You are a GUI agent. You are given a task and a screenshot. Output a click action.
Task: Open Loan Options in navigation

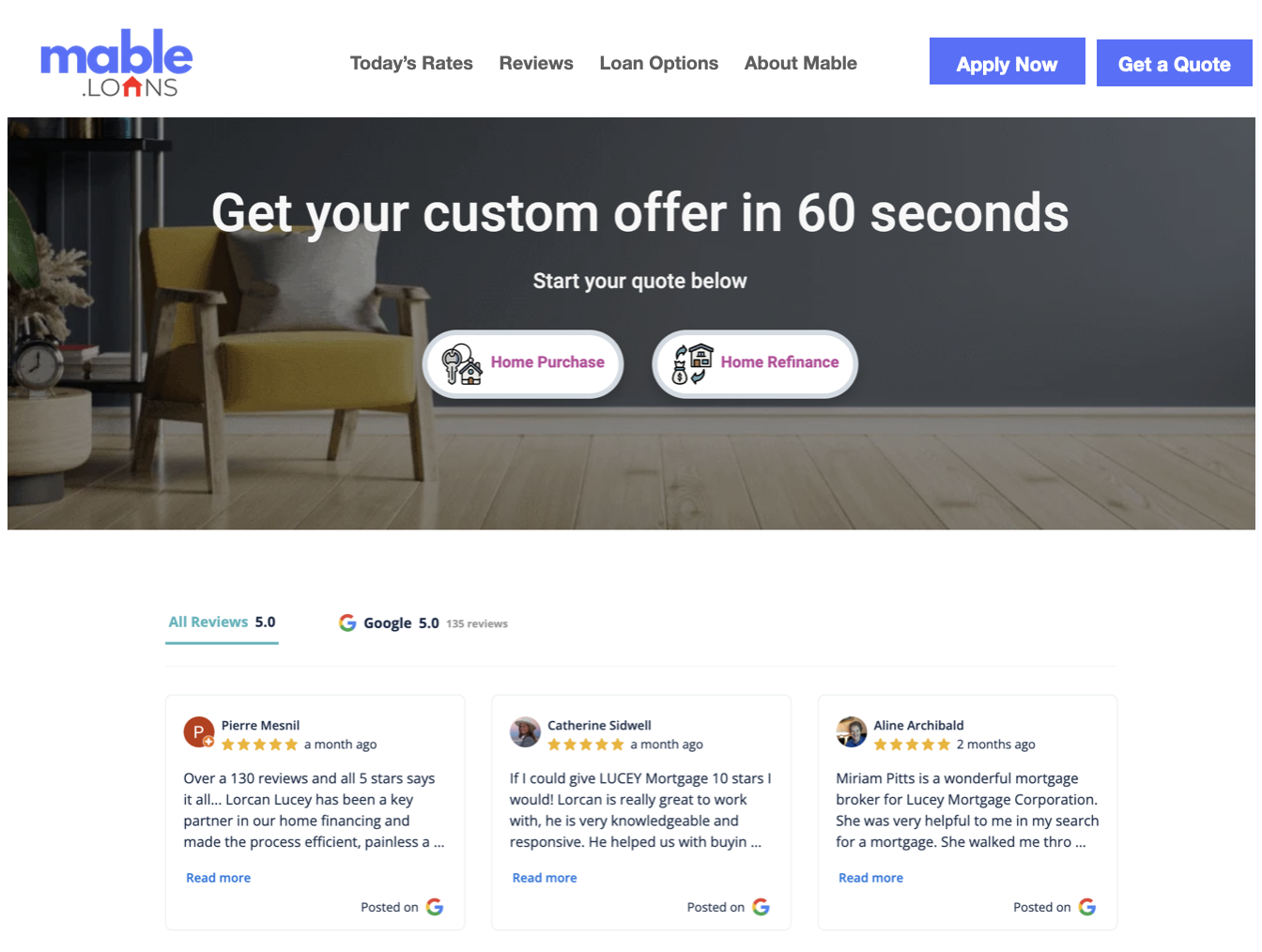click(x=659, y=63)
